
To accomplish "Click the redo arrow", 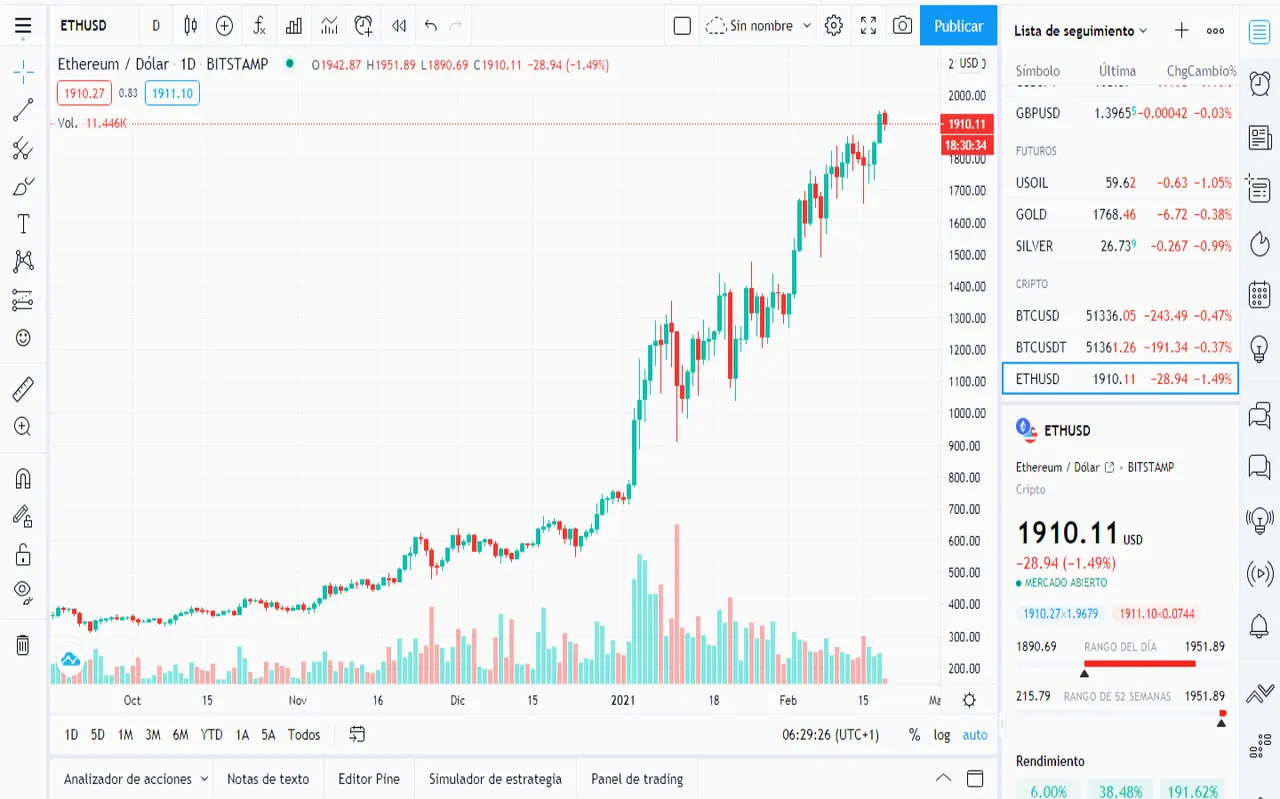I will point(456,26).
